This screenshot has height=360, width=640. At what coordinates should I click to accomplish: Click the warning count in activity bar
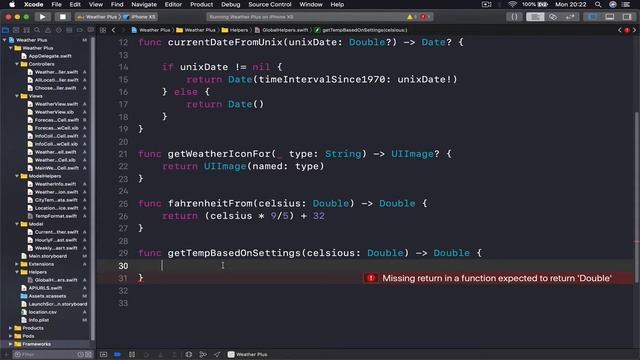411,17
